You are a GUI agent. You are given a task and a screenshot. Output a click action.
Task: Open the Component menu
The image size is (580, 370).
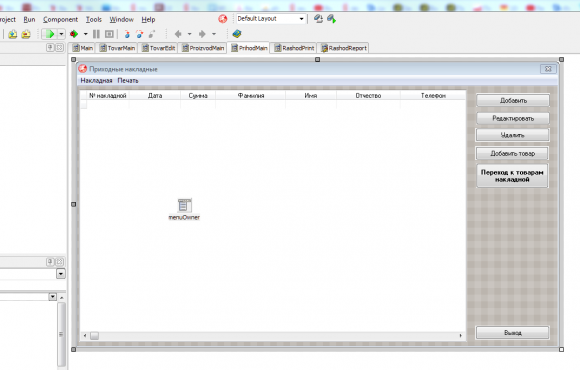(60, 20)
